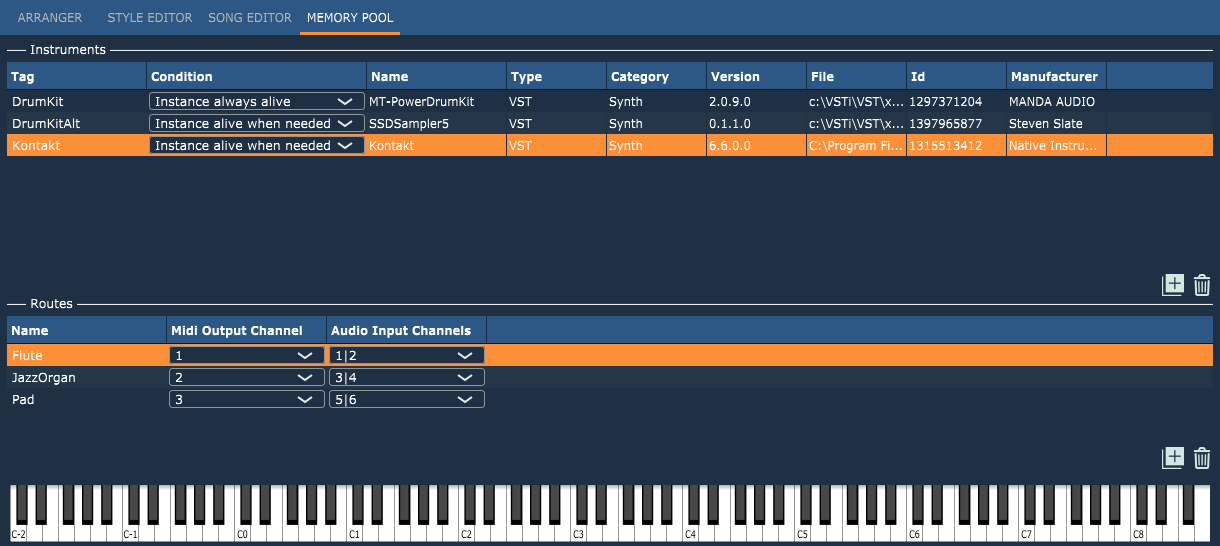Play the C1 key on piano keyboard
The image size is (1220, 546).
click(354, 532)
